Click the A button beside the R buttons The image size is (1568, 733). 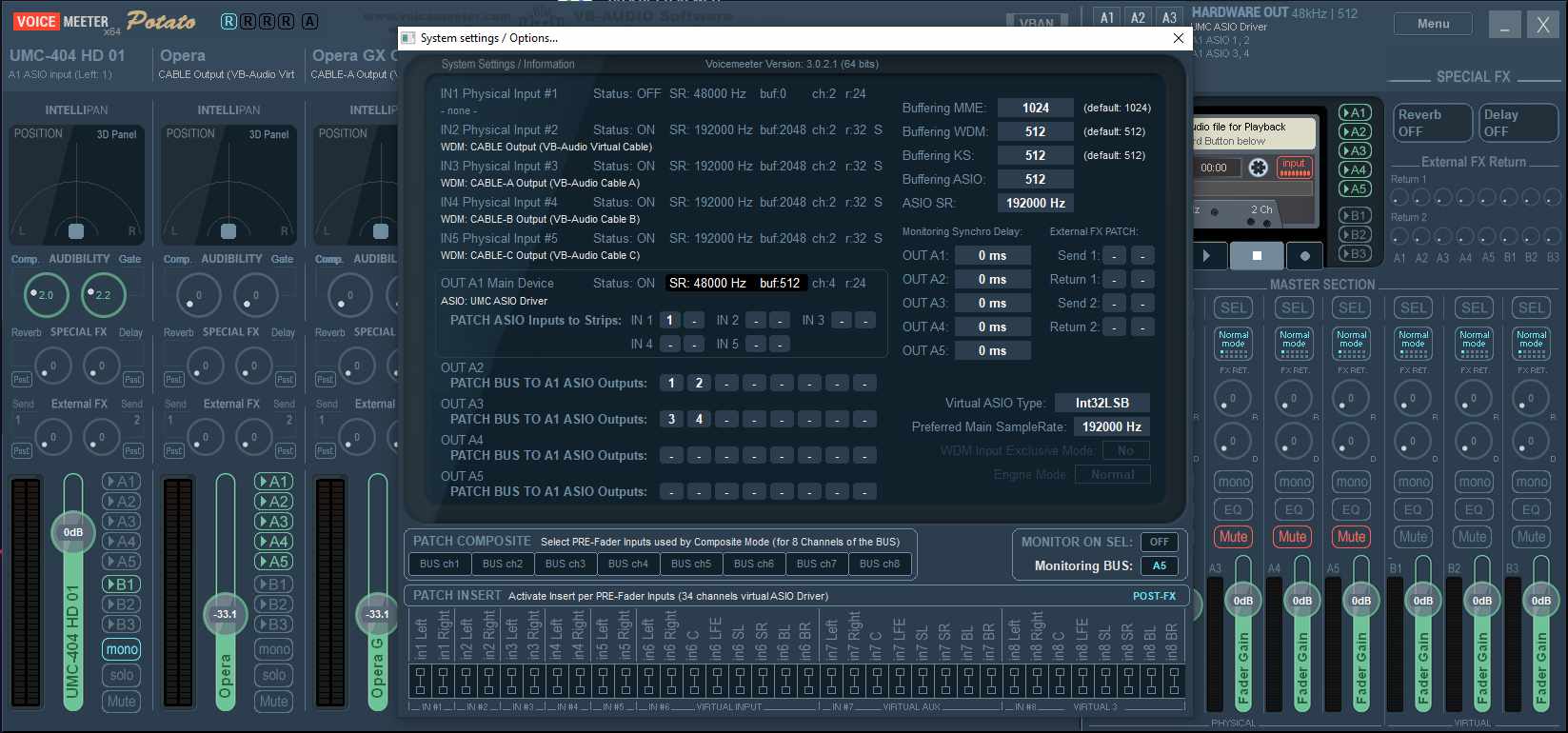(309, 21)
